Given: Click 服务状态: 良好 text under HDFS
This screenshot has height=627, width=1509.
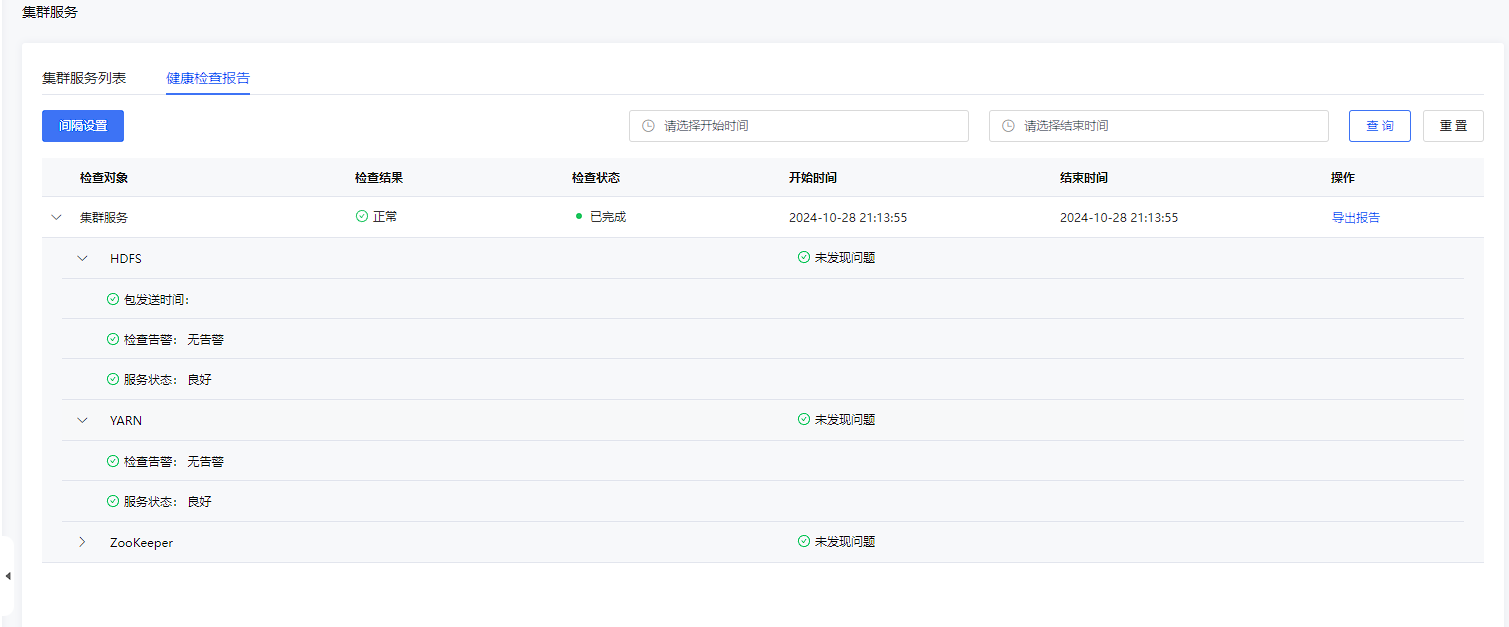Looking at the screenshot, I should click(x=168, y=379).
